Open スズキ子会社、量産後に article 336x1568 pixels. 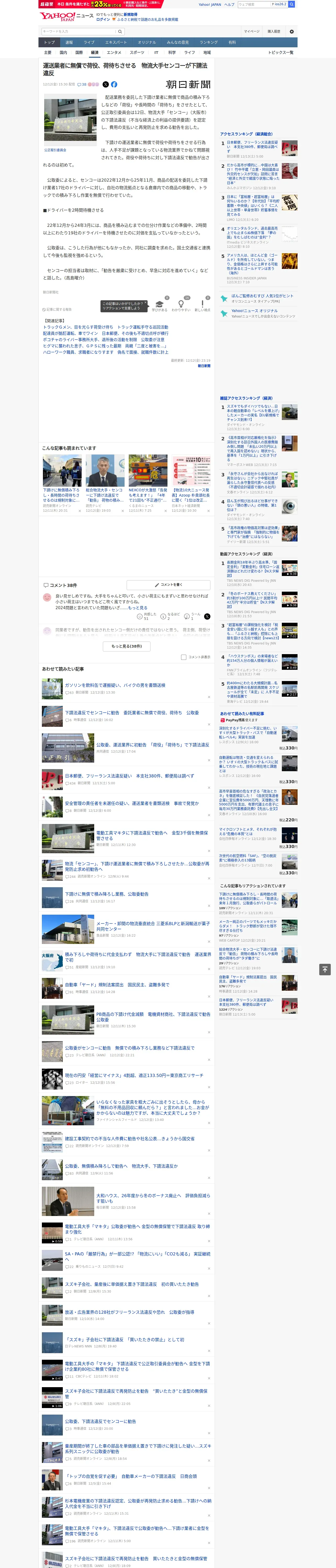point(132,1284)
